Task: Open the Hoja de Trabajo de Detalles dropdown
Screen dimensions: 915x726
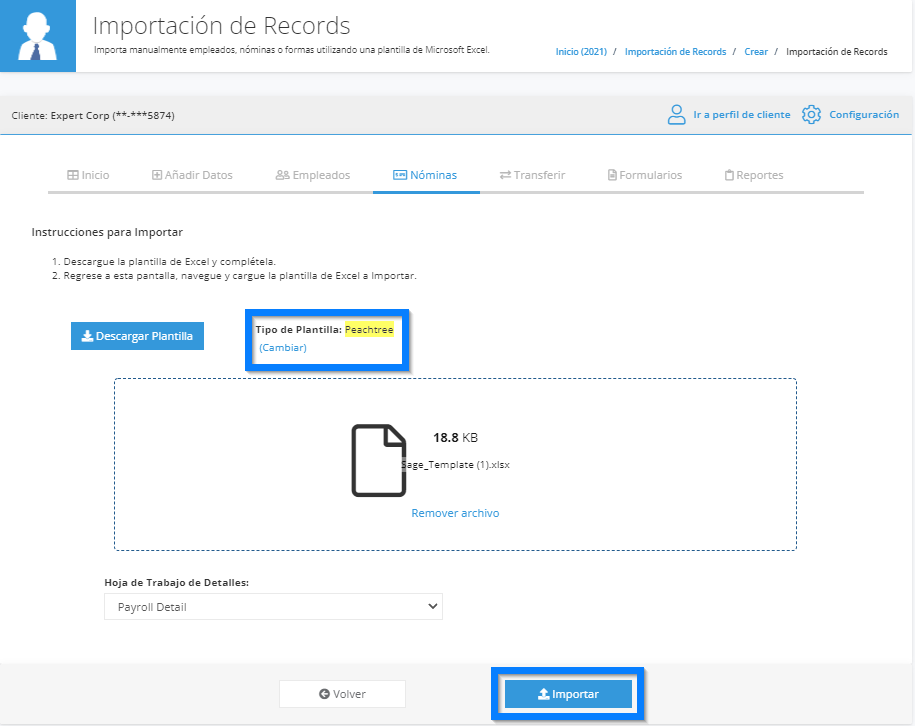Action: tap(273, 607)
